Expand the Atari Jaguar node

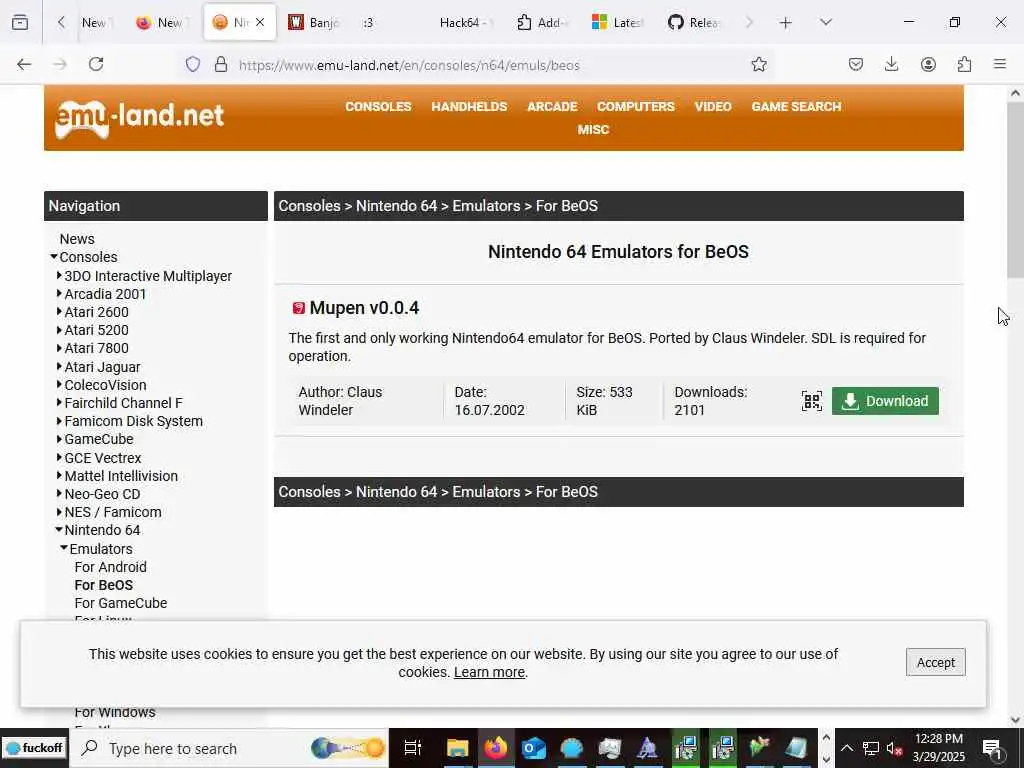tap(59, 367)
